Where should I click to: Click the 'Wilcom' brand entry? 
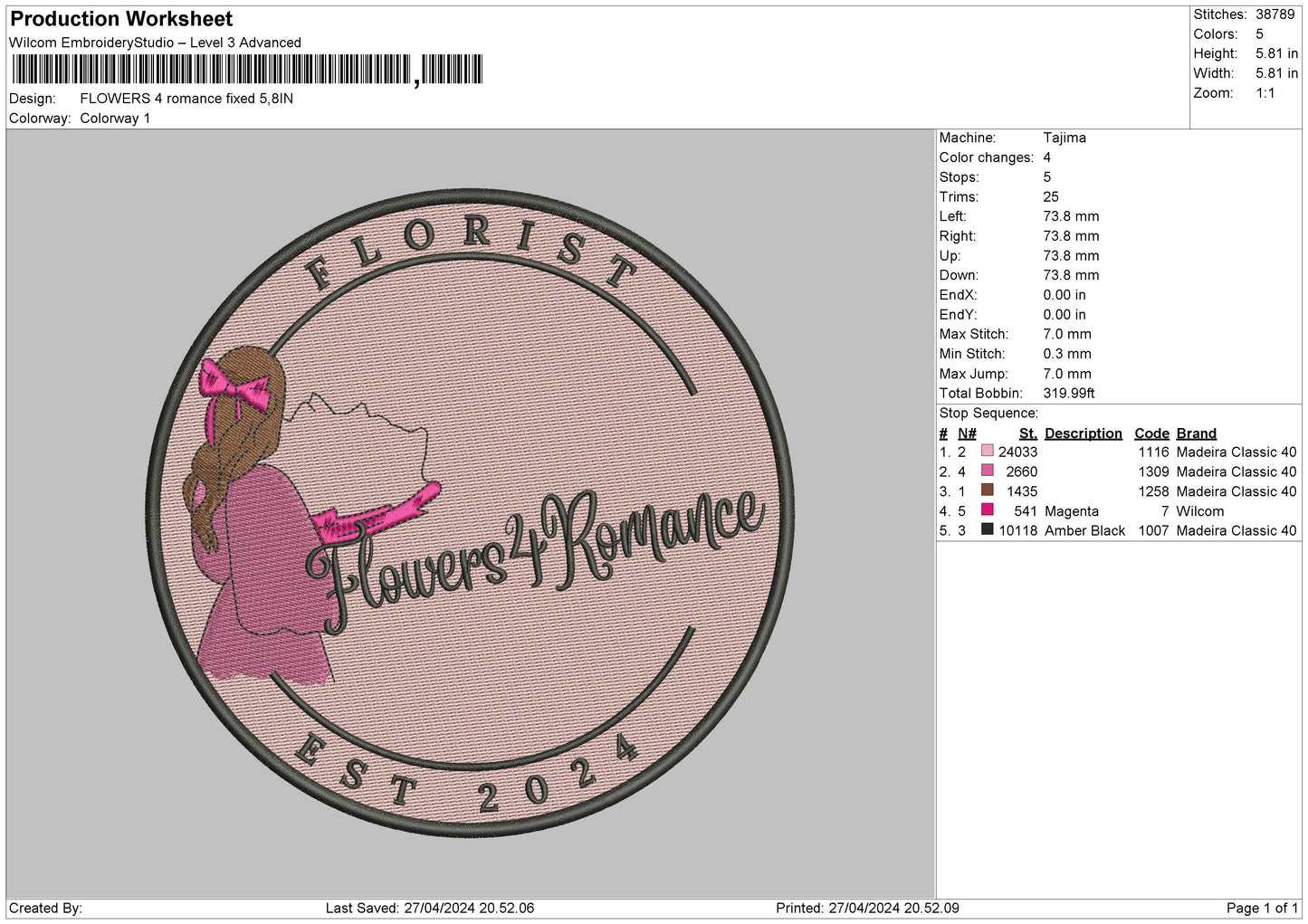coord(1199,511)
